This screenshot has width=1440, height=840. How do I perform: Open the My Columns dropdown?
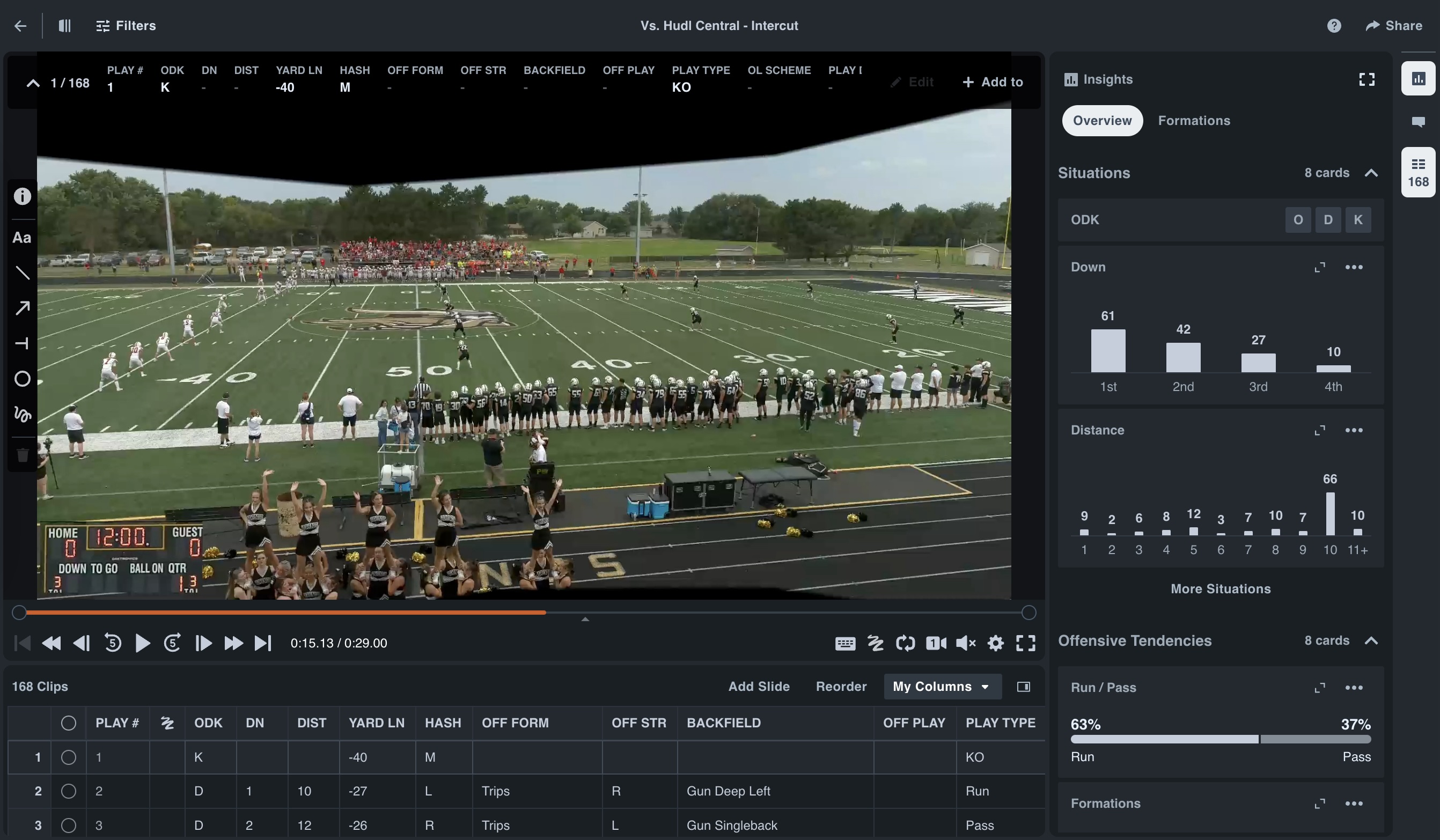coord(942,687)
